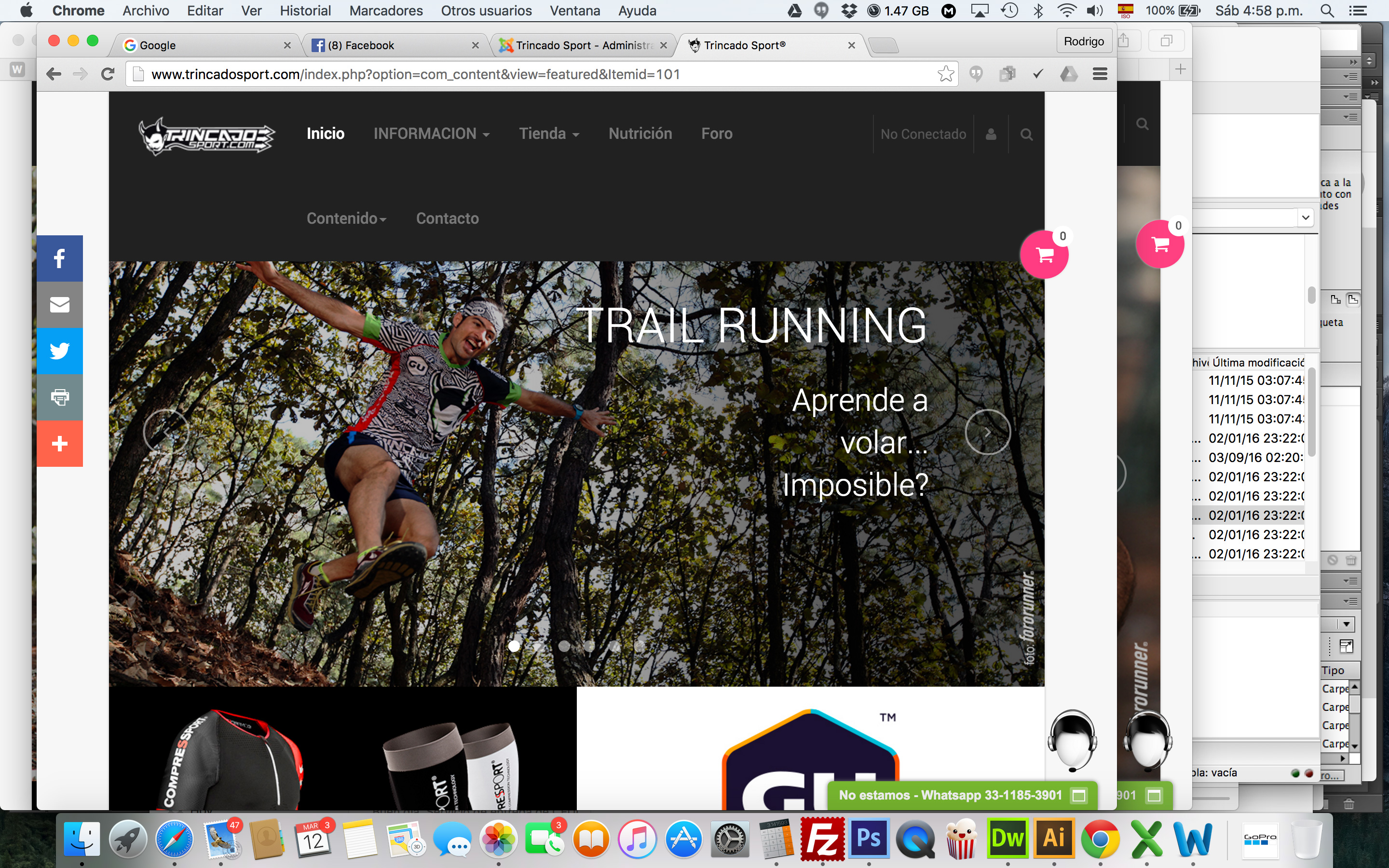The height and width of the screenshot is (868, 1389).
Task: Open the Nutrición navigation link
Action: point(640,134)
